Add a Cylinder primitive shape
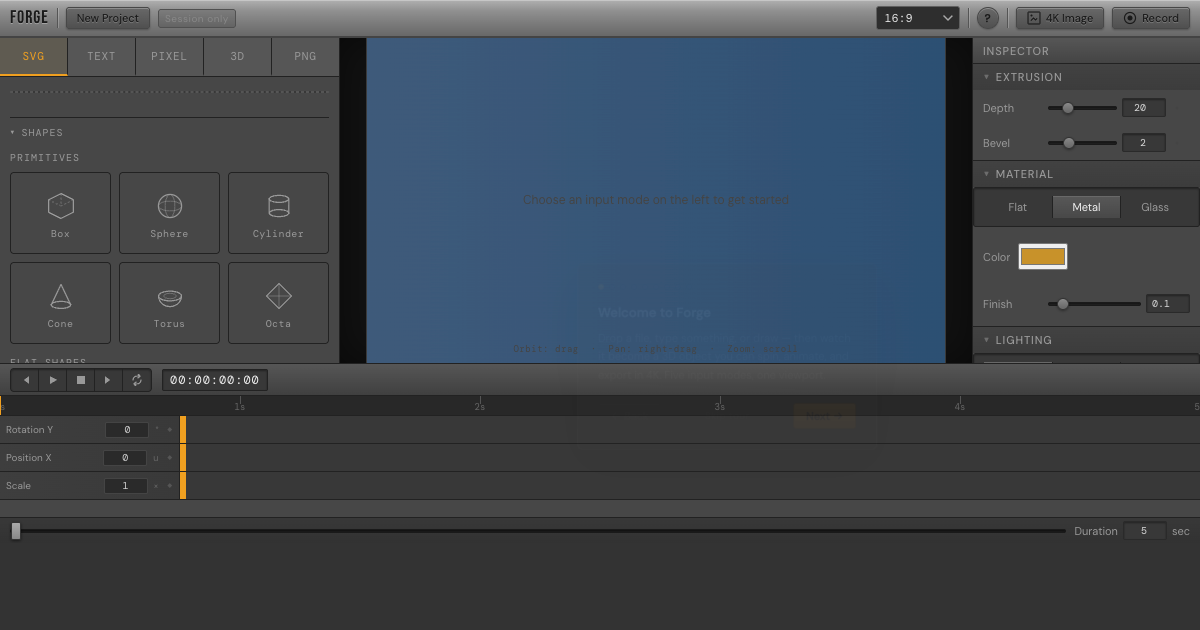1200x630 pixels. (278, 213)
